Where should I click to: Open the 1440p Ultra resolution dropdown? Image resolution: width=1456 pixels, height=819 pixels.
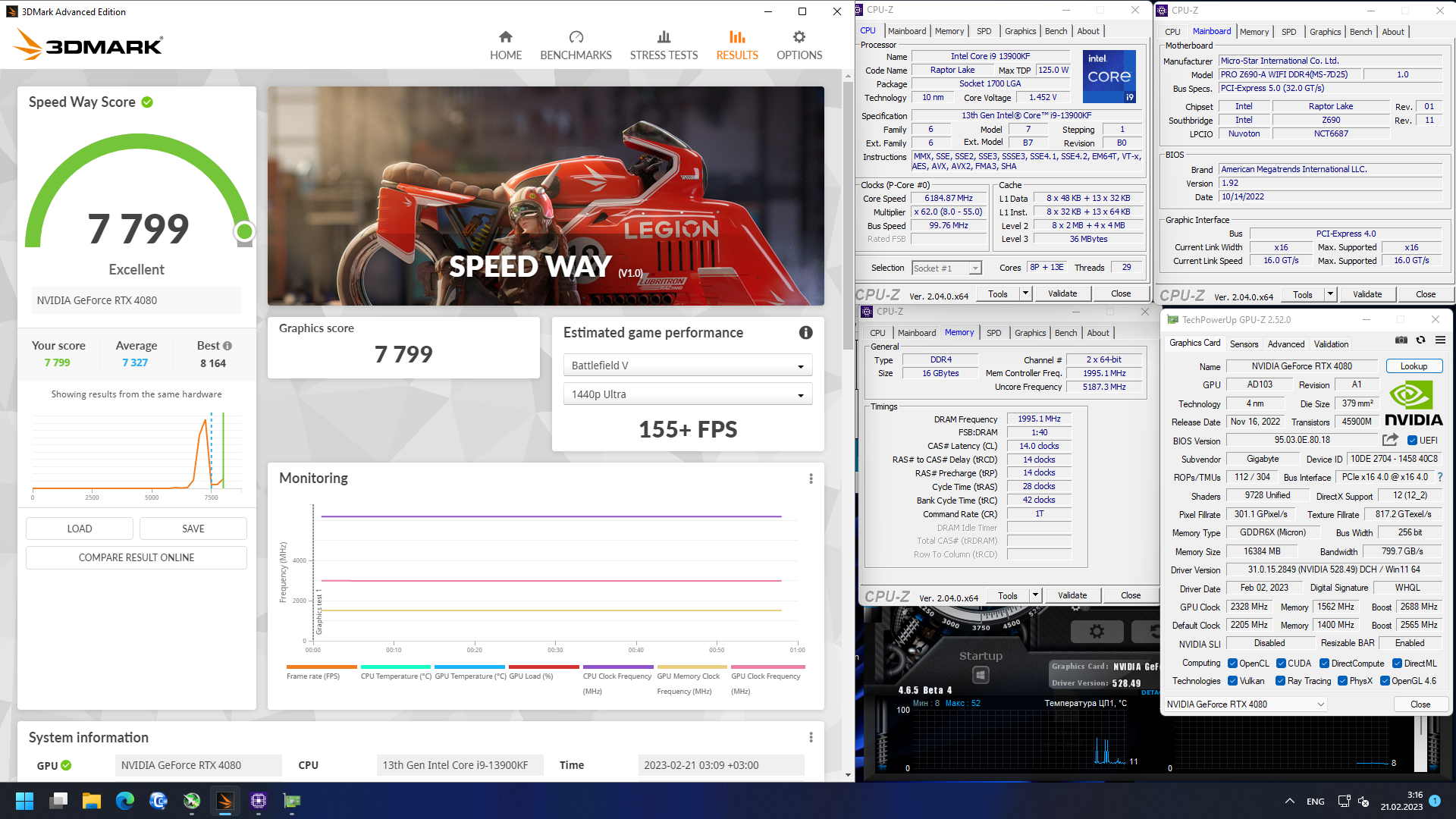(687, 394)
